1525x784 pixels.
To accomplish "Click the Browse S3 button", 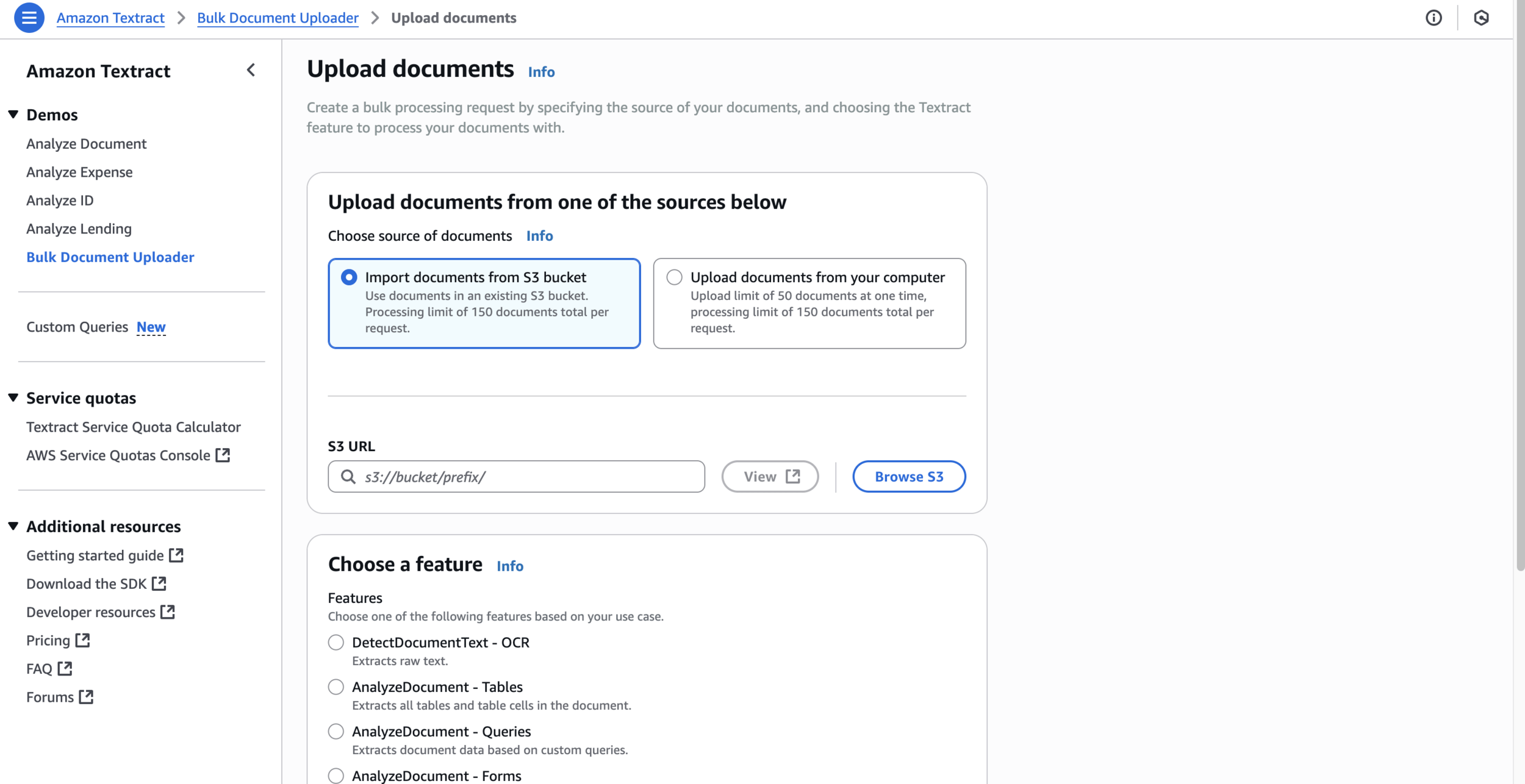I will click(x=908, y=477).
